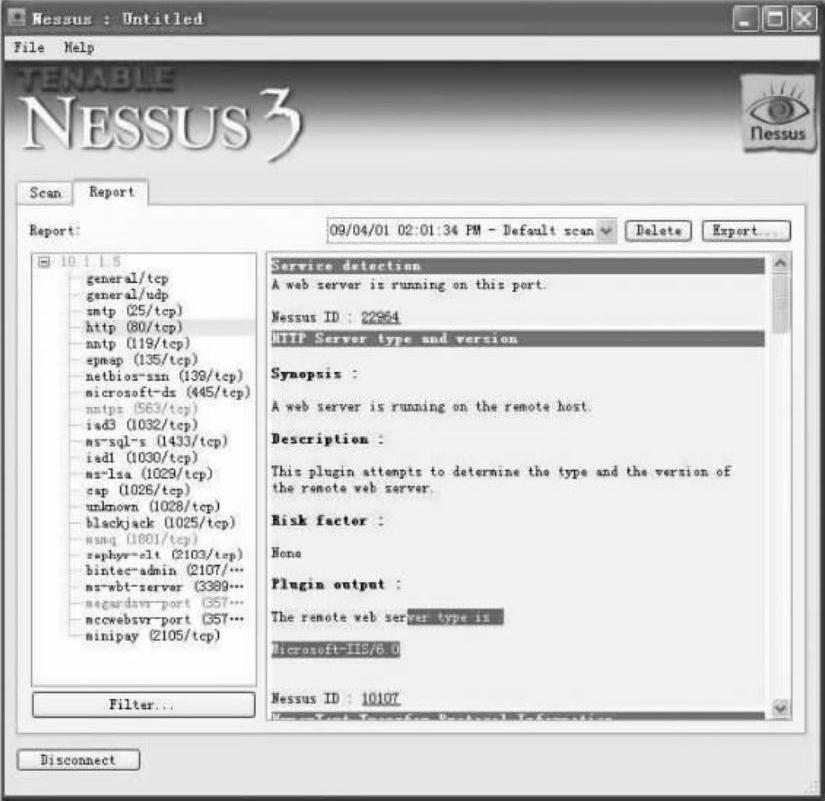
Task: Select netbios-ssn (139/tcp) entry
Action: 165,376
